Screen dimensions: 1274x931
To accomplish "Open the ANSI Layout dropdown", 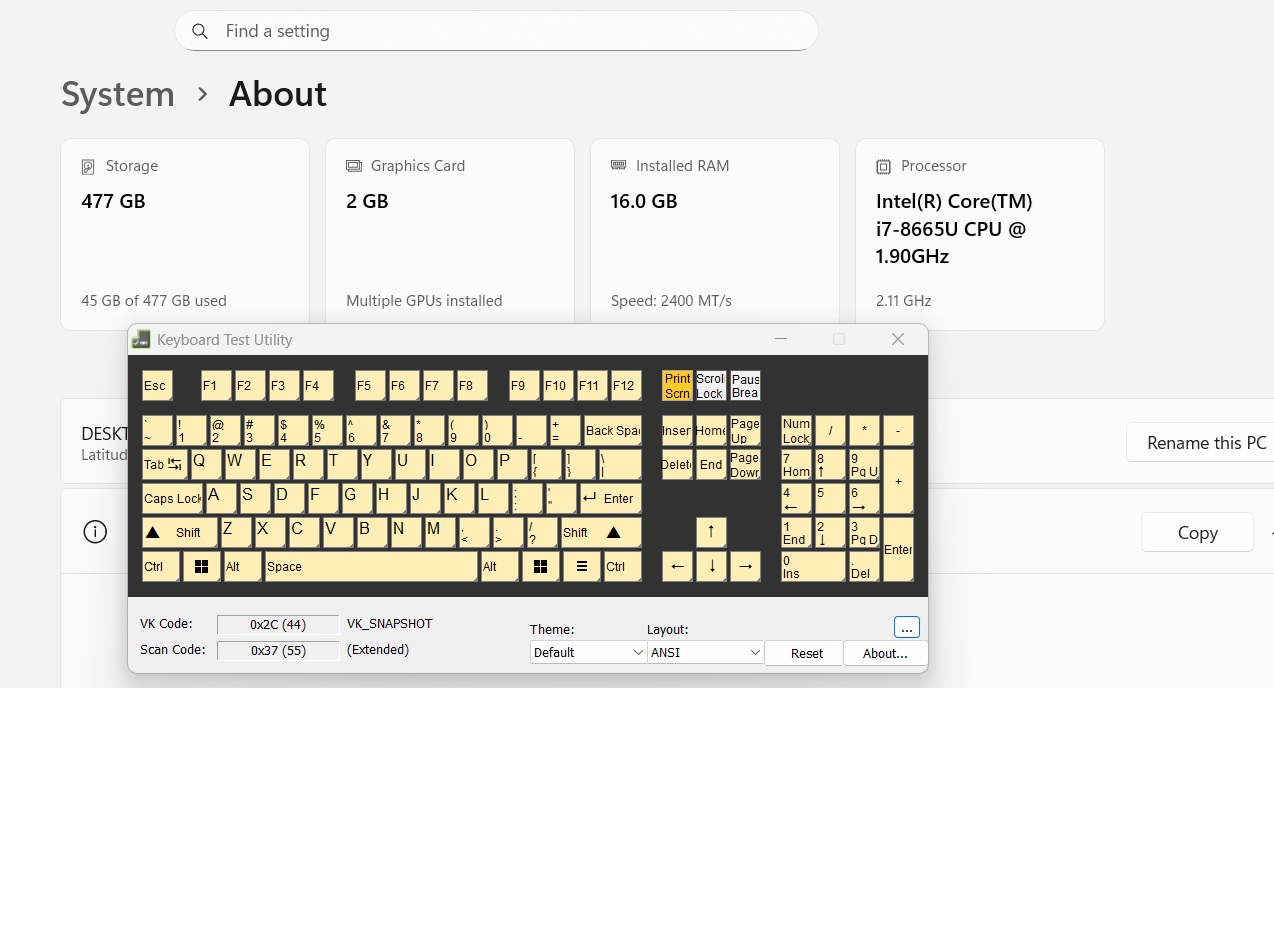I will click(706, 652).
